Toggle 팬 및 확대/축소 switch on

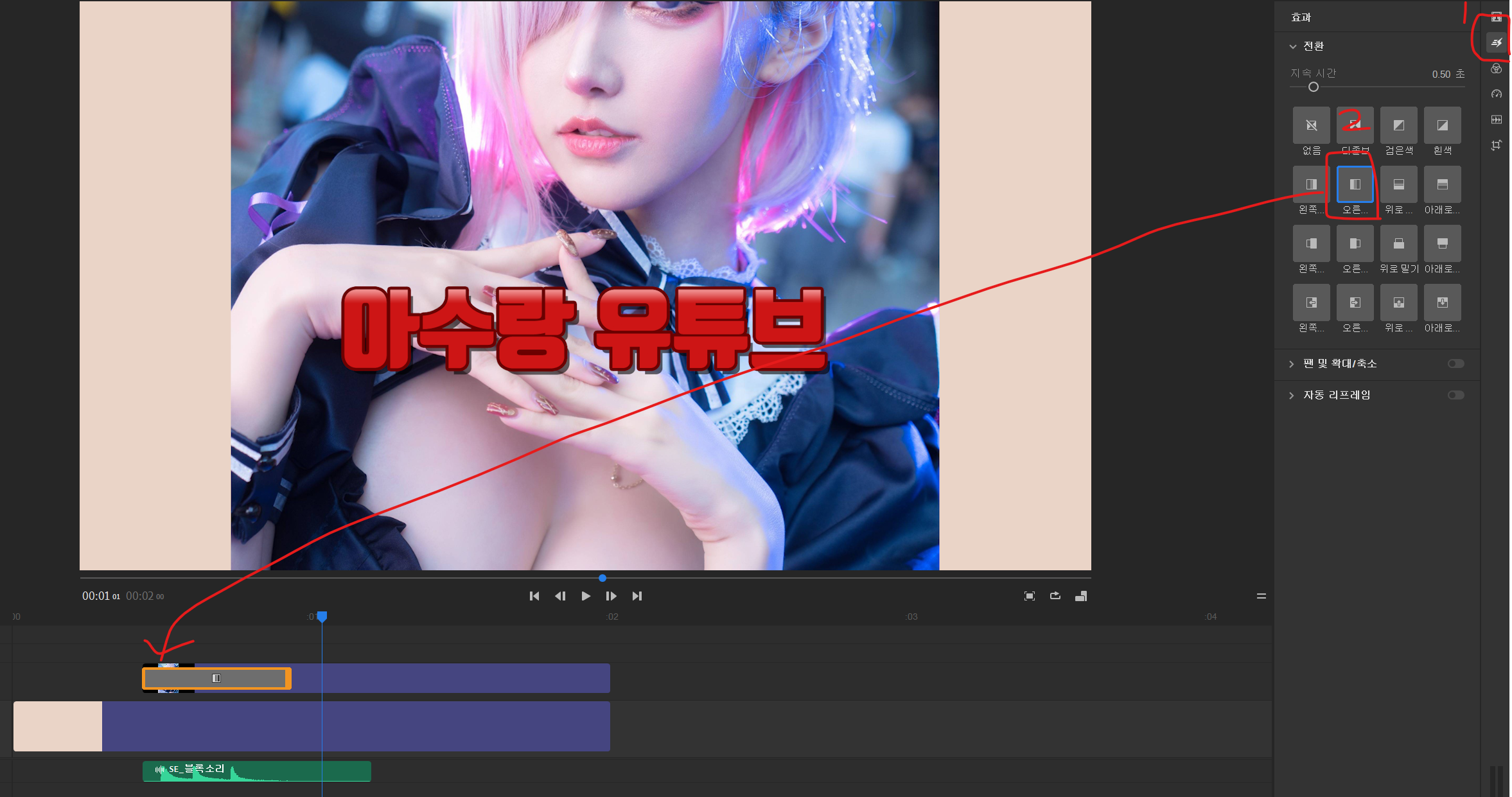[x=1455, y=363]
